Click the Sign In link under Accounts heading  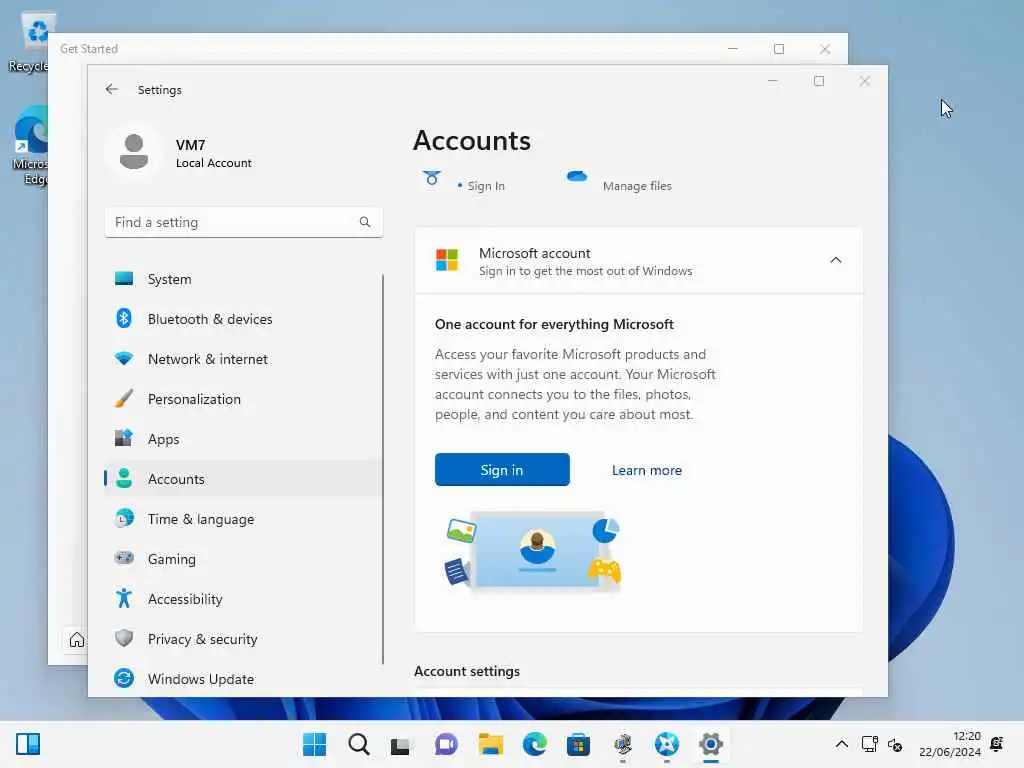pos(486,186)
